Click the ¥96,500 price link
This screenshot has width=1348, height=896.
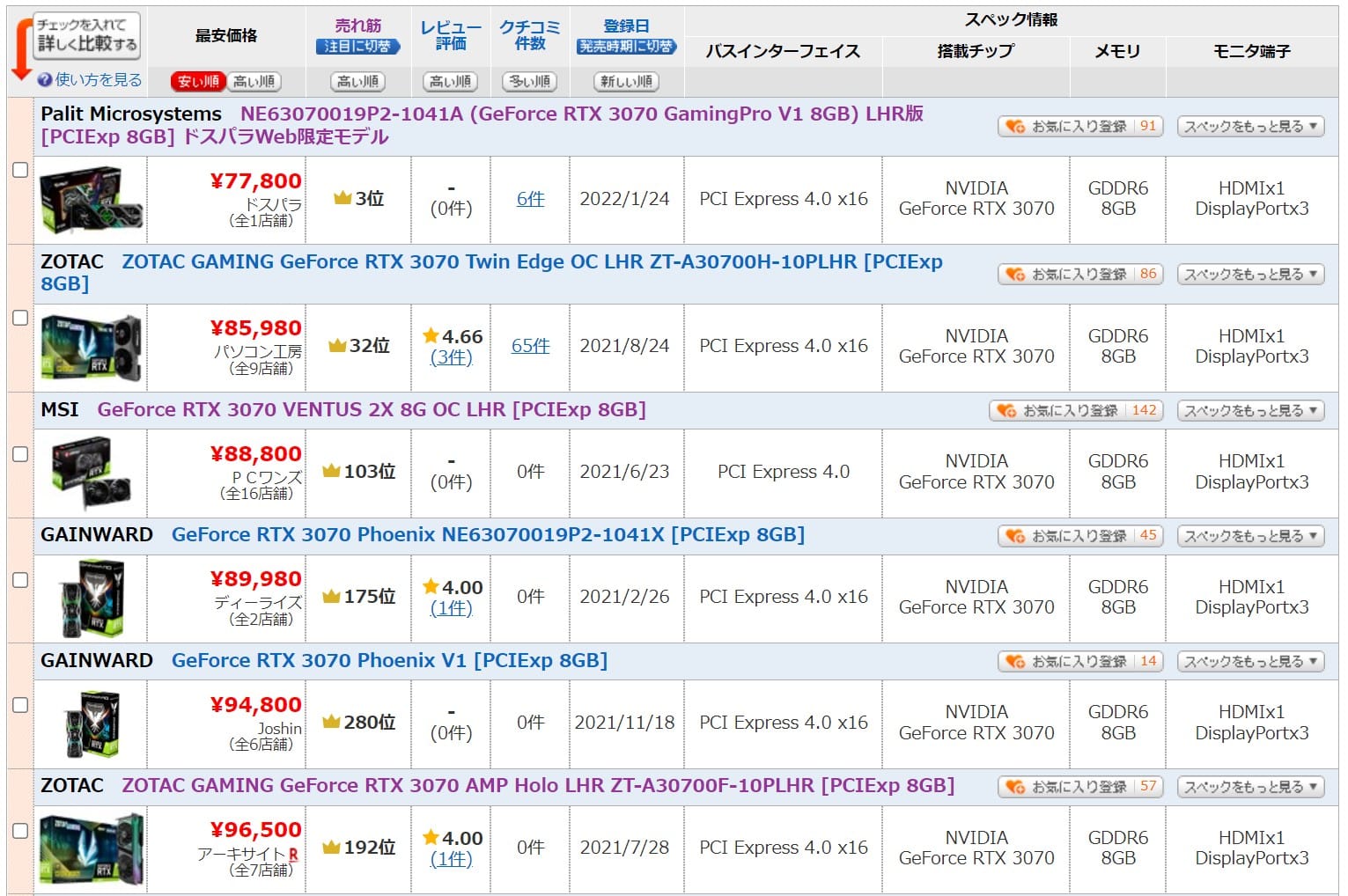point(256,830)
